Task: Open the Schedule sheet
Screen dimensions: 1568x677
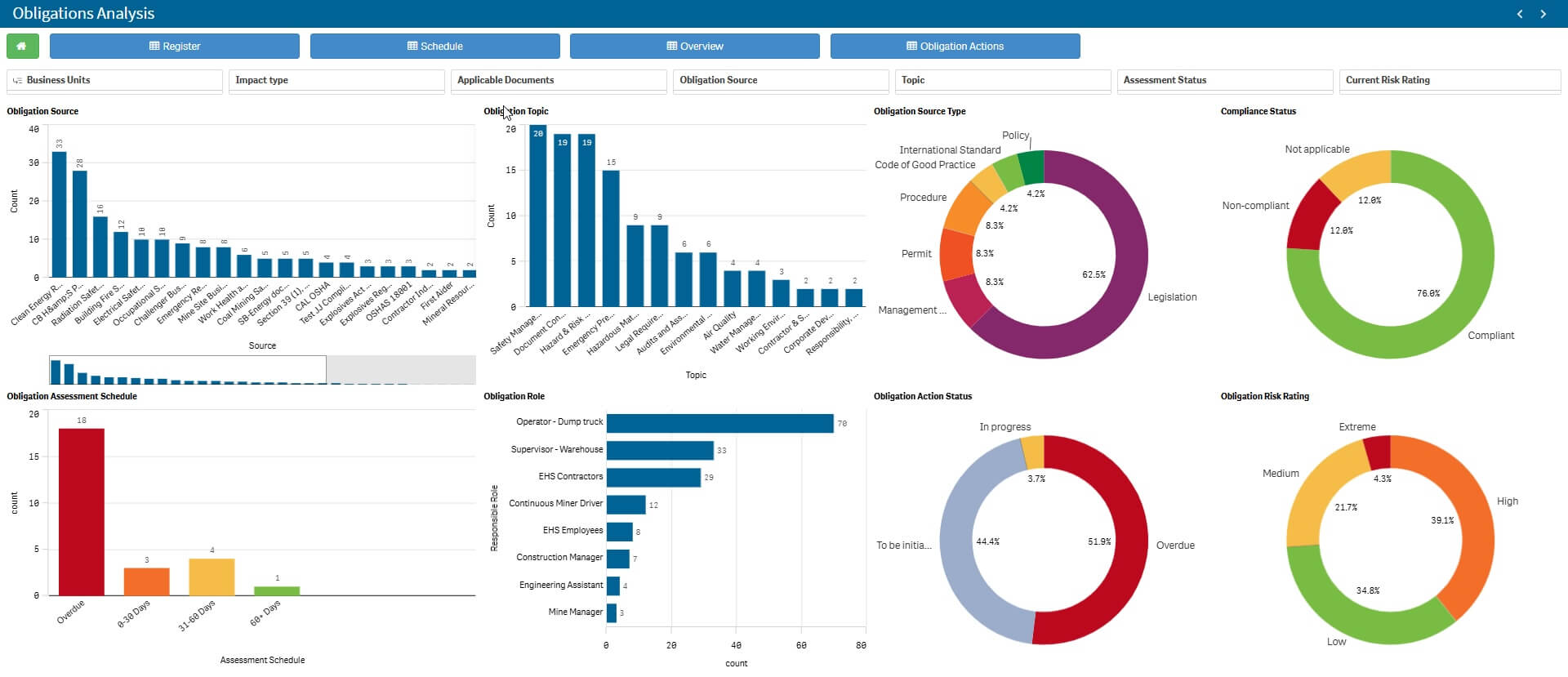Action: (x=434, y=47)
